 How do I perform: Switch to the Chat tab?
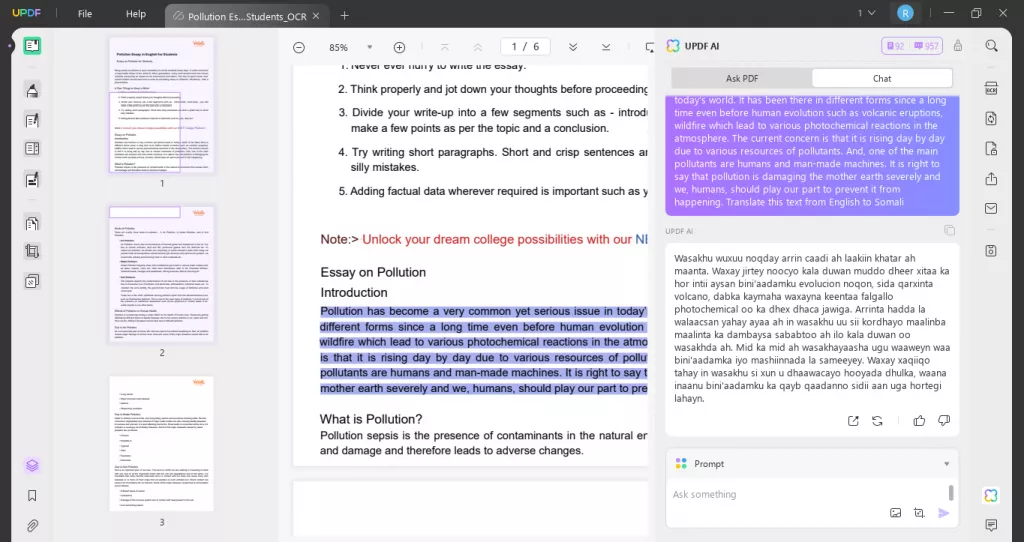(x=882, y=78)
